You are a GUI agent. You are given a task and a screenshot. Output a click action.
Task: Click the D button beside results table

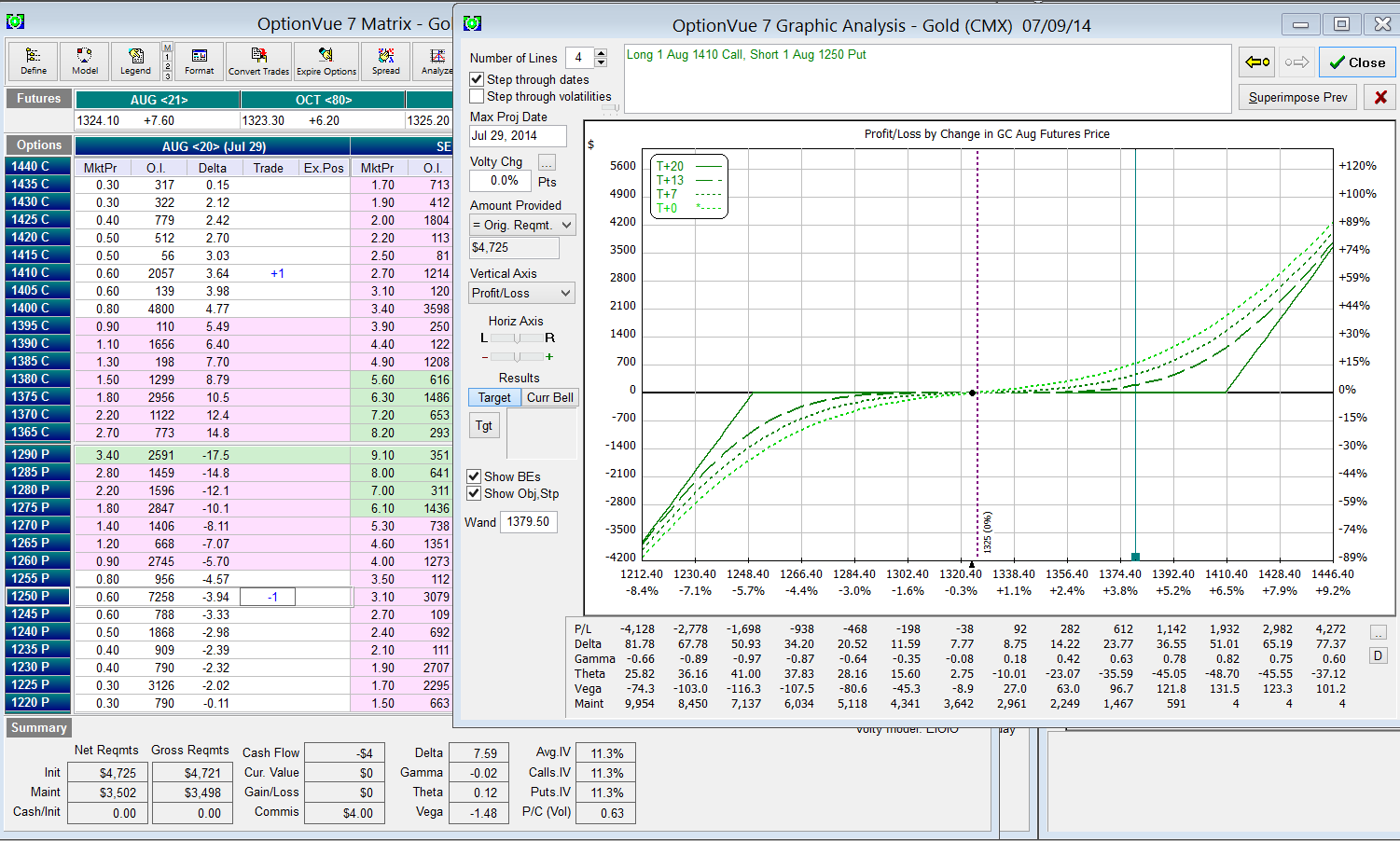tap(1379, 655)
